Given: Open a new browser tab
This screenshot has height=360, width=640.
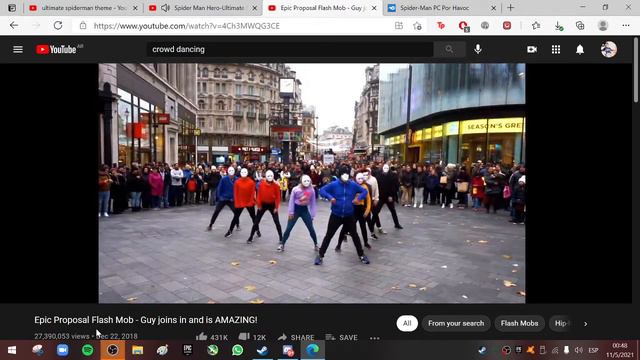Looking at the screenshot, I should tap(510, 8).
